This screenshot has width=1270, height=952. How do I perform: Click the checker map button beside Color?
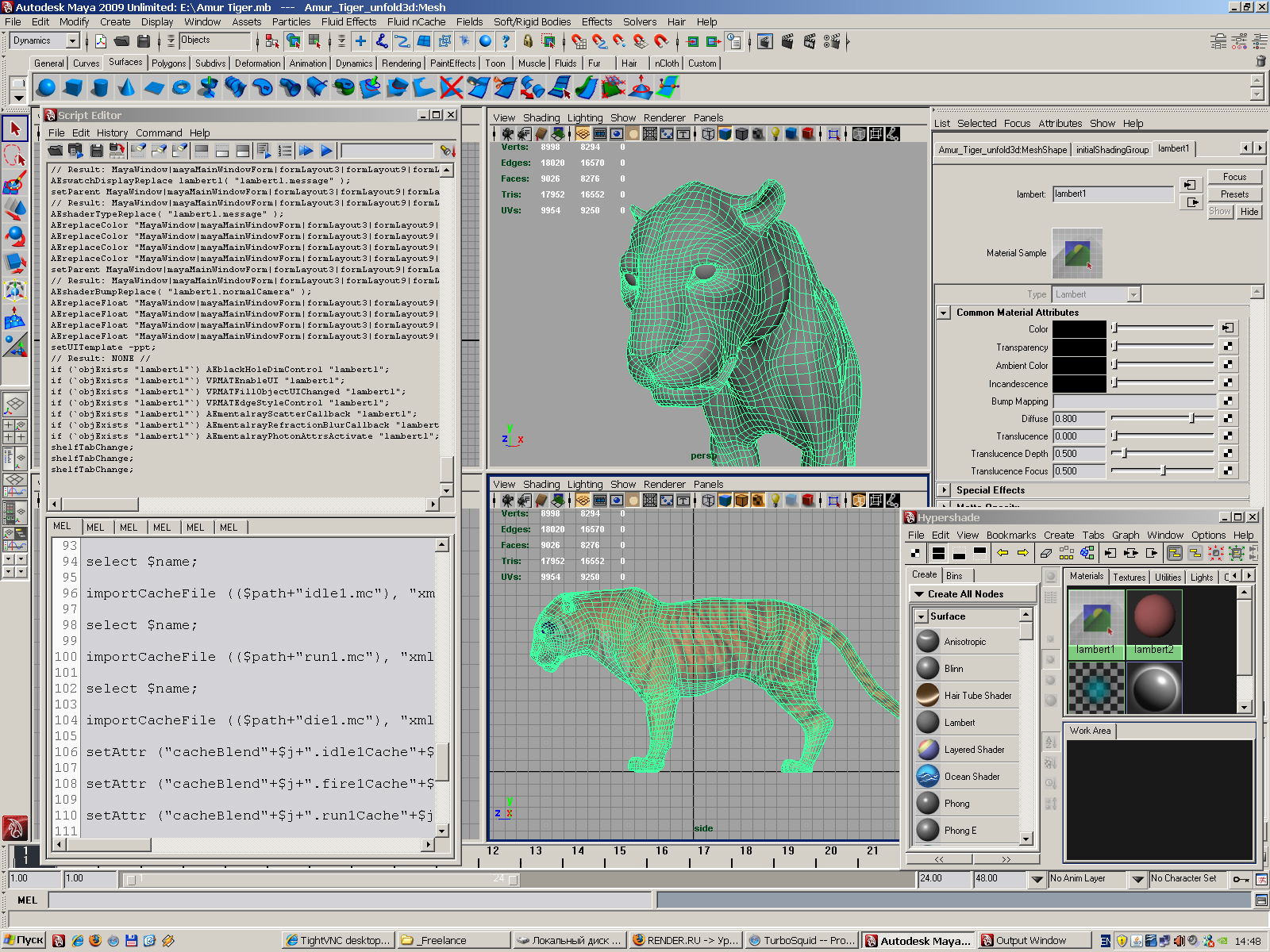point(1228,328)
